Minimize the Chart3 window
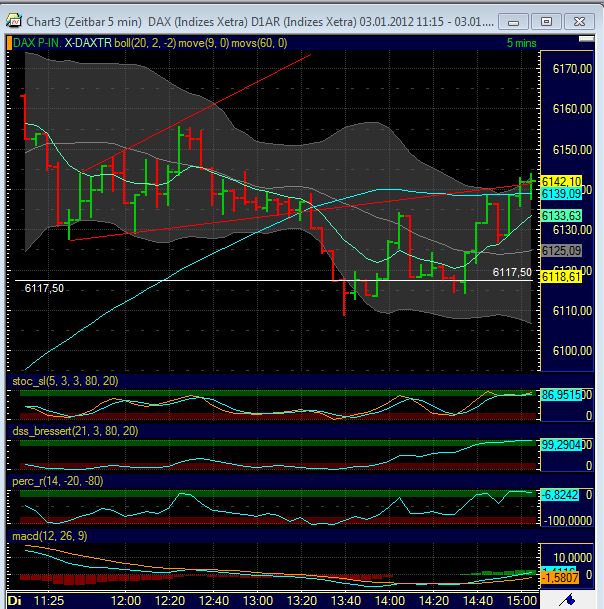604x609 pixels. coord(513,22)
